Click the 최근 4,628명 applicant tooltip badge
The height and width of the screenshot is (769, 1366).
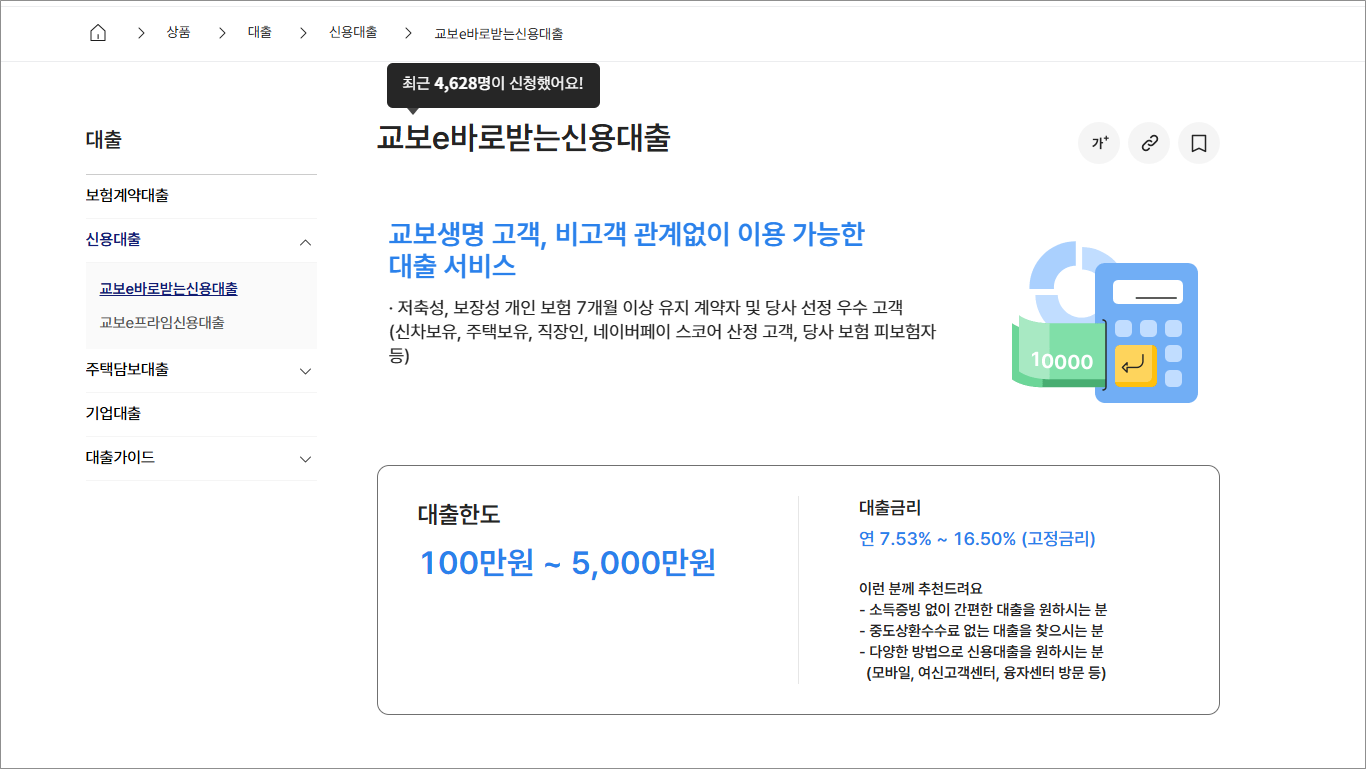492,85
